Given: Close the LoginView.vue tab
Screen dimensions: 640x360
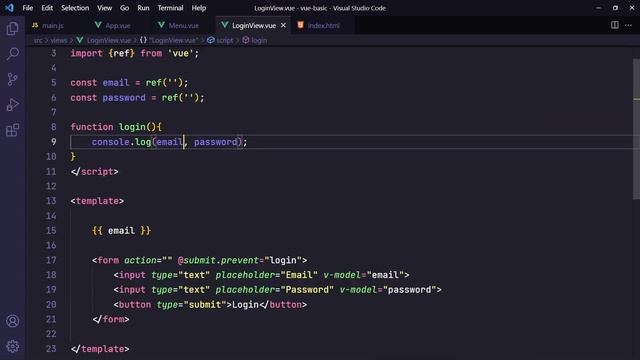Looking at the screenshot, I should pos(283,25).
